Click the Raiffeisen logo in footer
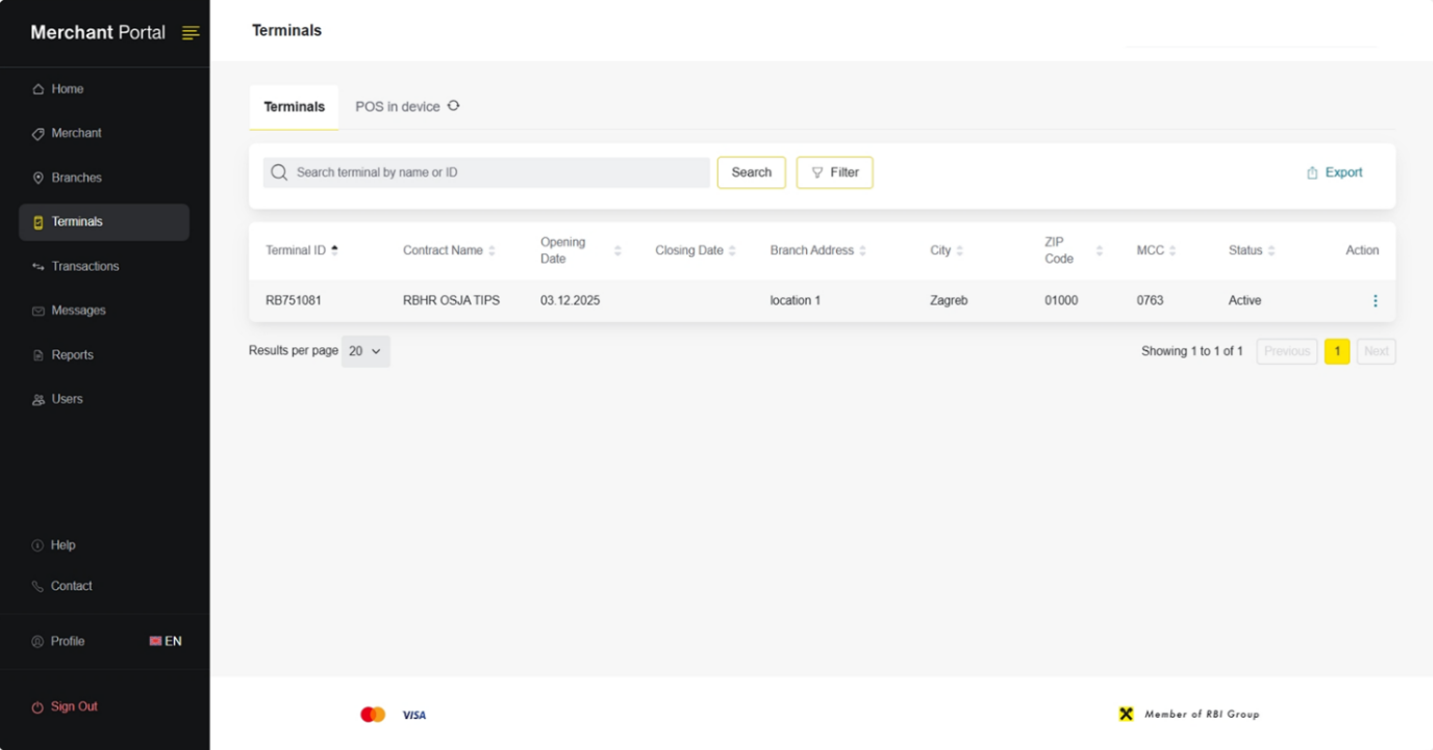 click(1126, 714)
